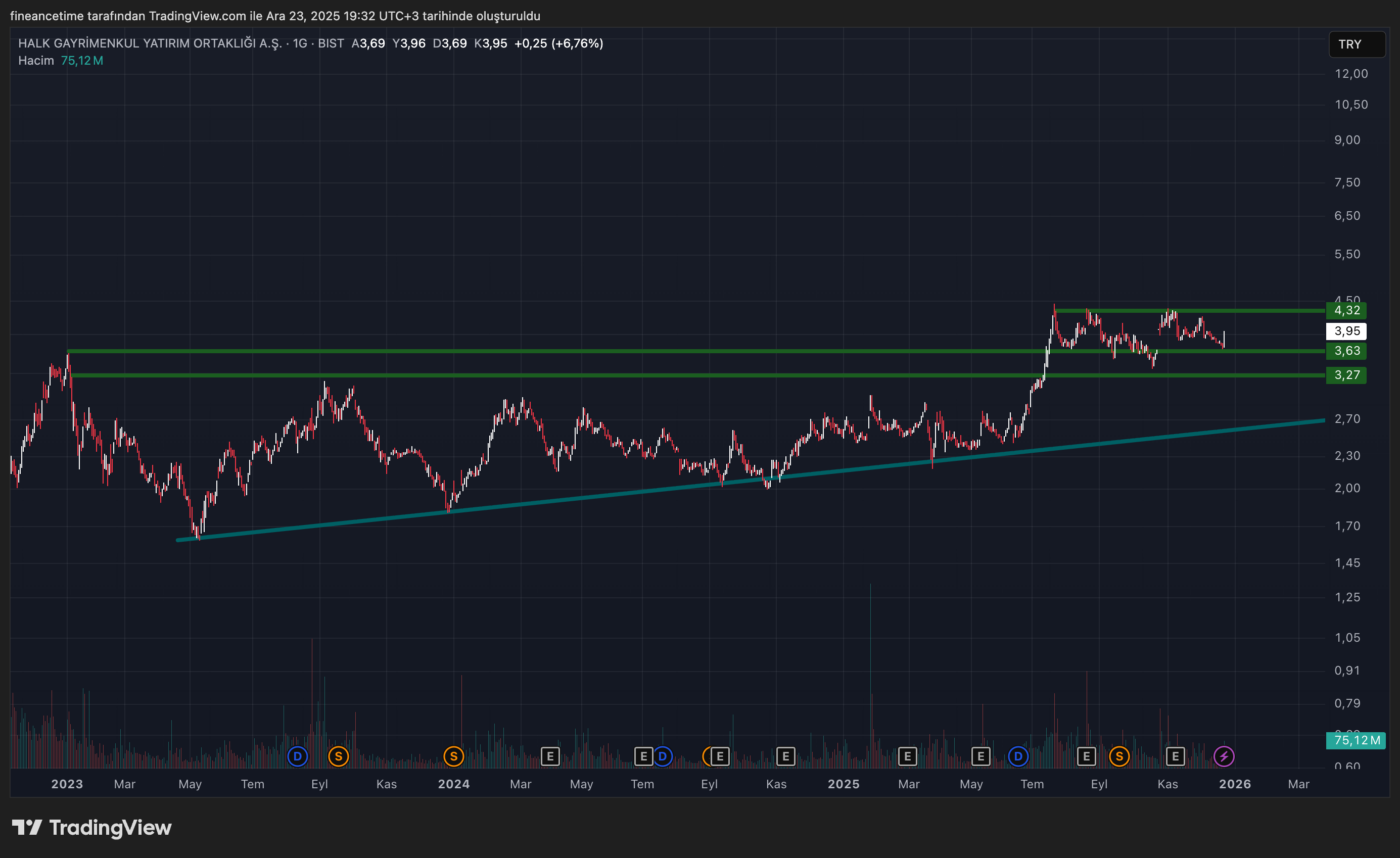
Task: Click the blue D dividend icon near Eyl 2023
Action: [x=297, y=756]
